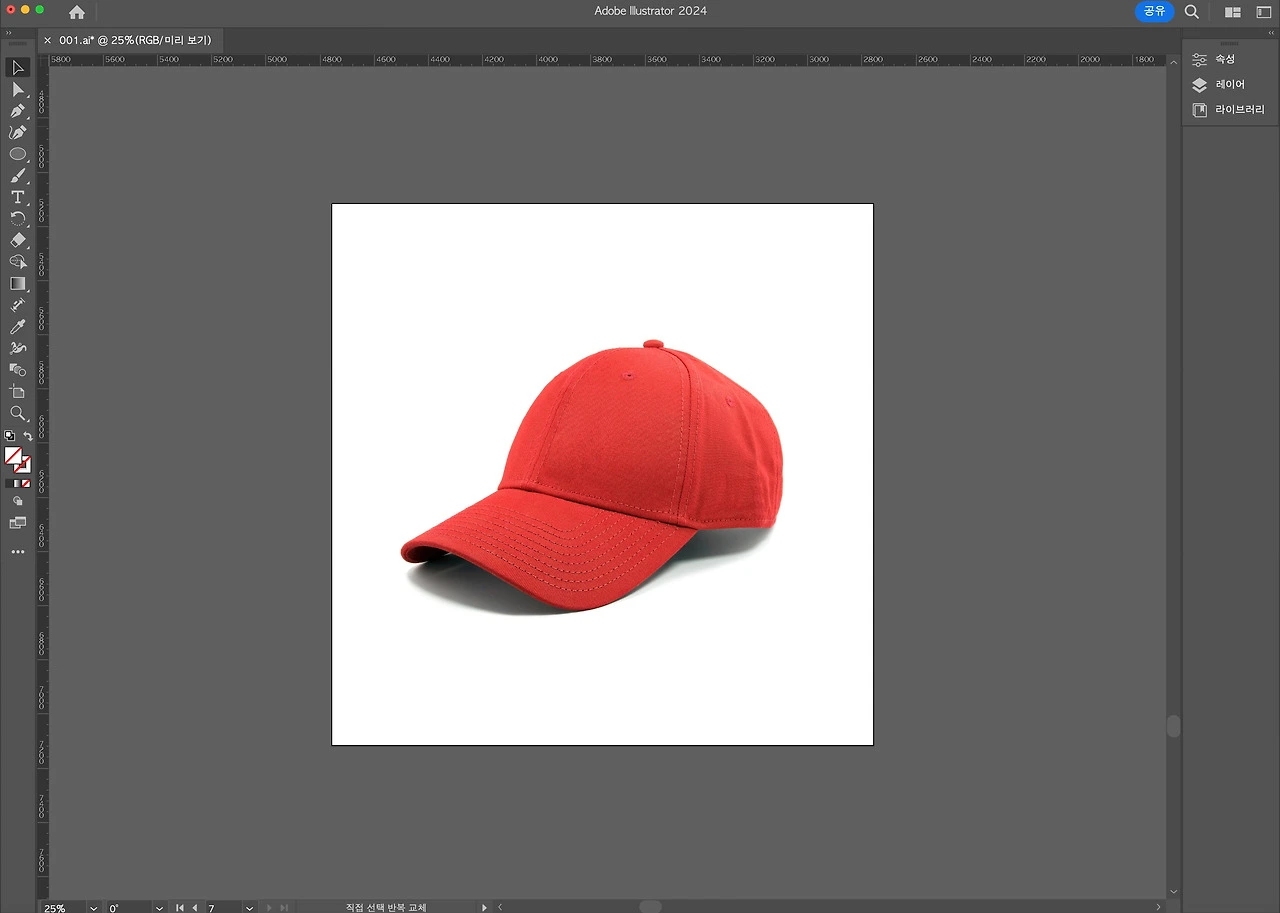Select the Pen tool
The image size is (1280, 913).
tap(18, 111)
